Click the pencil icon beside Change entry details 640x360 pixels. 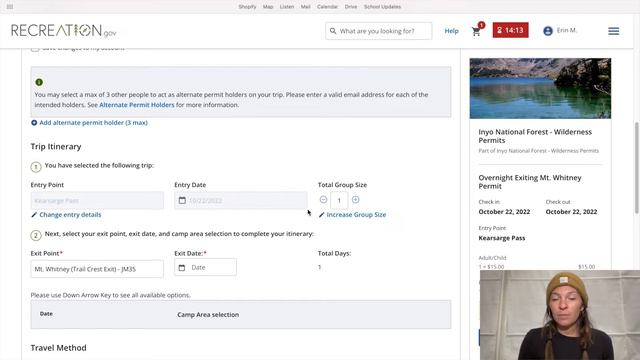point(34,215)
